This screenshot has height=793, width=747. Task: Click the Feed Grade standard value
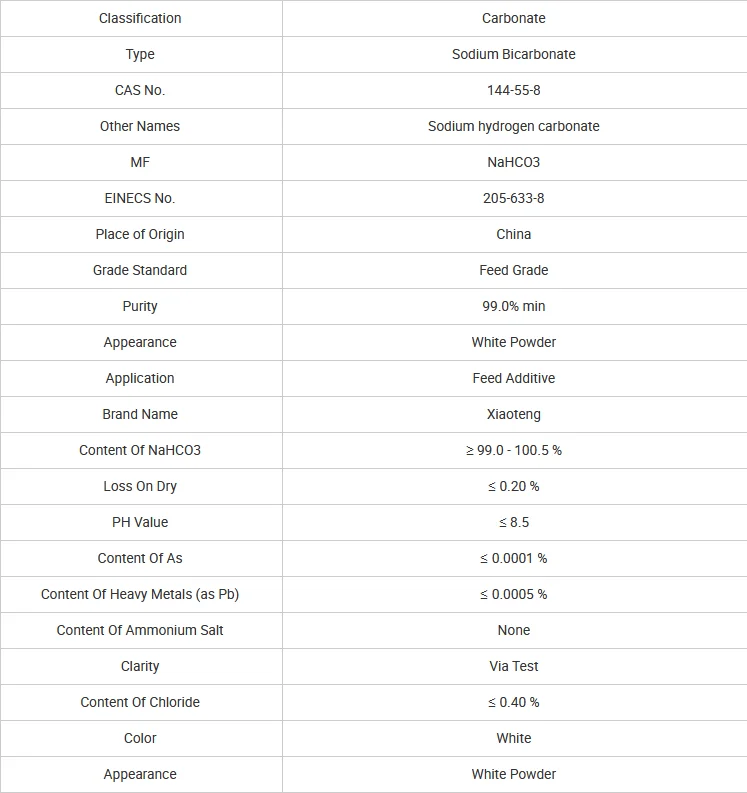pos(513,270)
